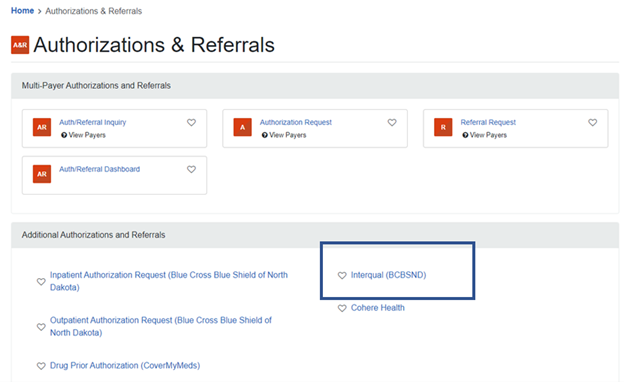The image size is (624, 382).
Task: Click the Authorizations & Referrals breadcrumb text
Action: [x=94, y=11]
